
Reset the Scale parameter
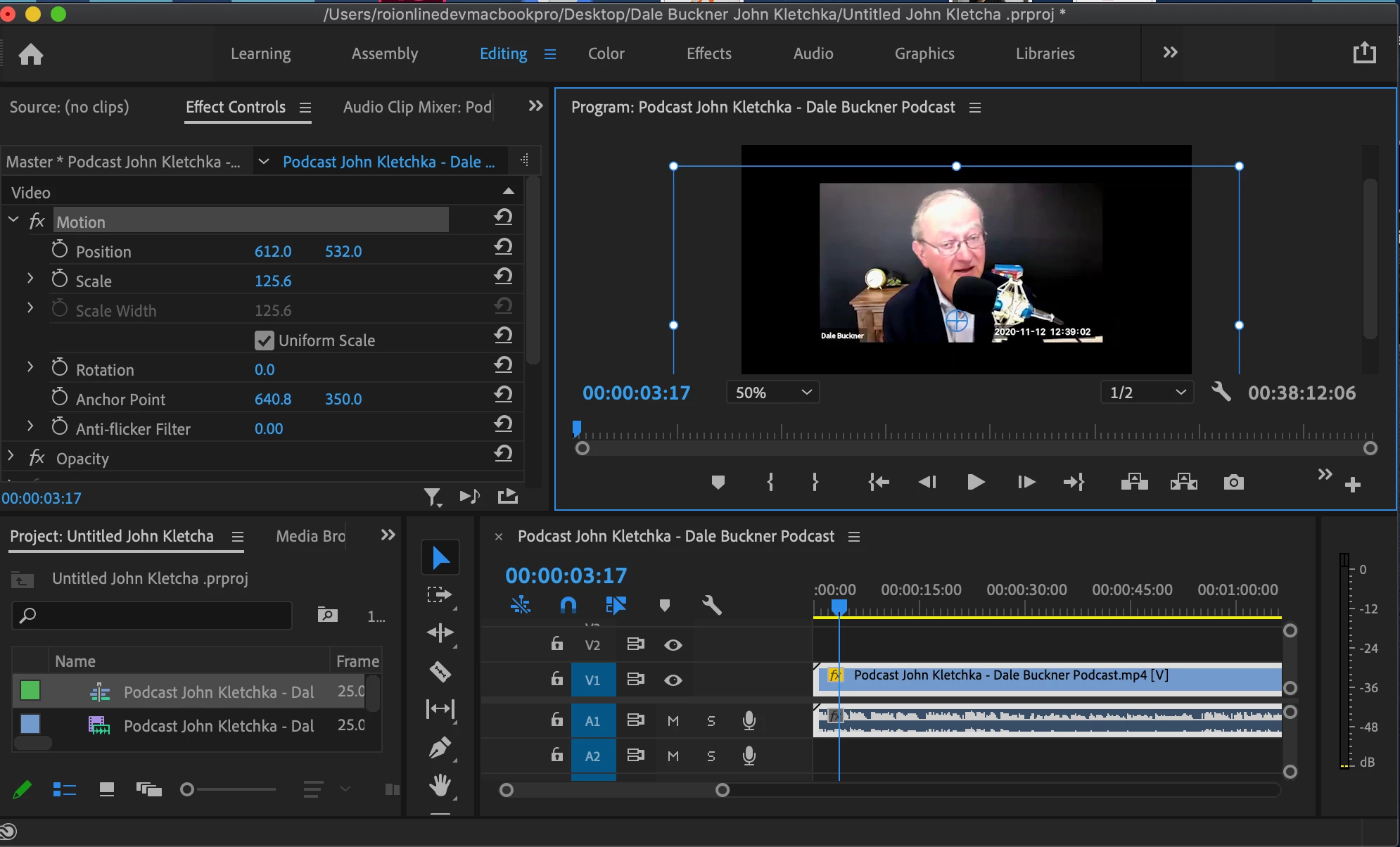pos(502,276)
